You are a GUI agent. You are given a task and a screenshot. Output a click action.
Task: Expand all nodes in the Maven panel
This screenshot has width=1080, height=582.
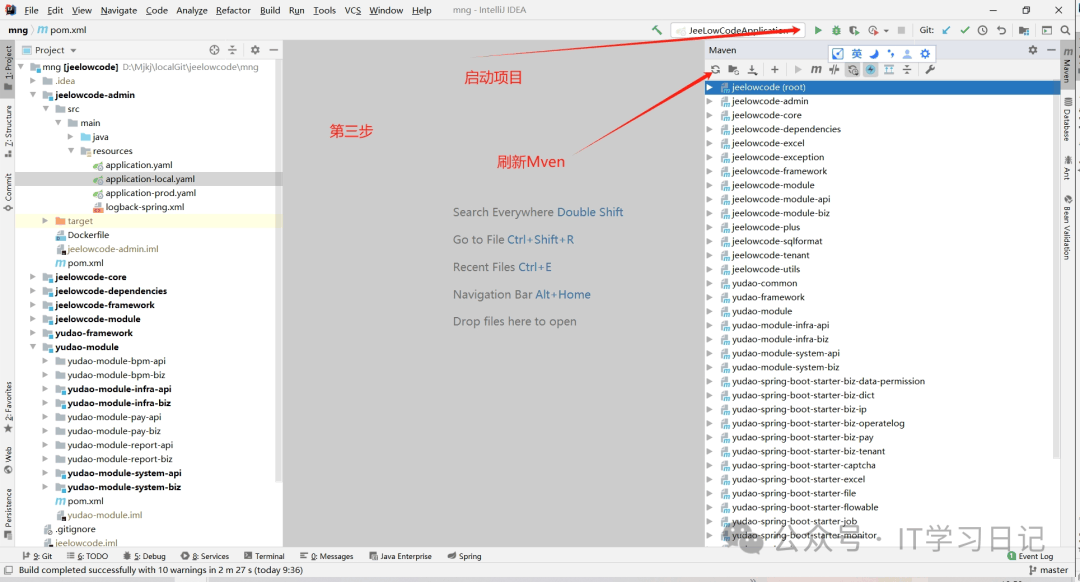[889, 70]
